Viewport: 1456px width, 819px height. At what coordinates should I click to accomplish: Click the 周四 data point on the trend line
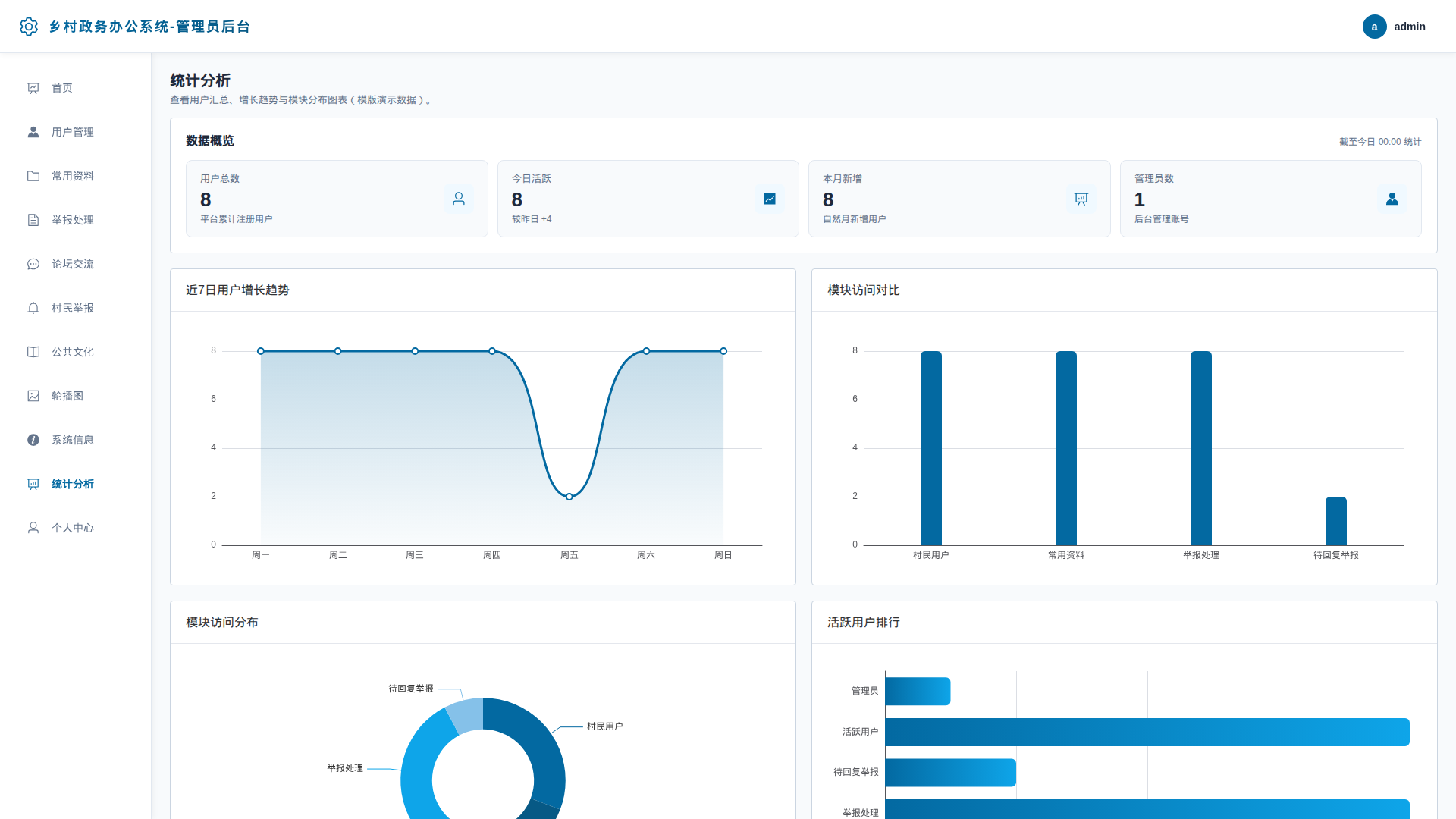coord(492,351)
